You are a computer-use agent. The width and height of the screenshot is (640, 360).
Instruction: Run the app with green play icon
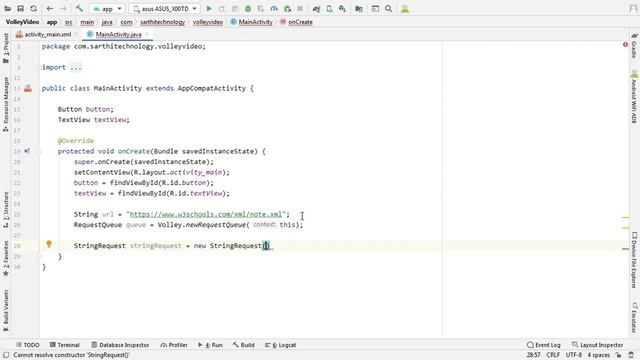pyautogui.click(x=209, y=9)
